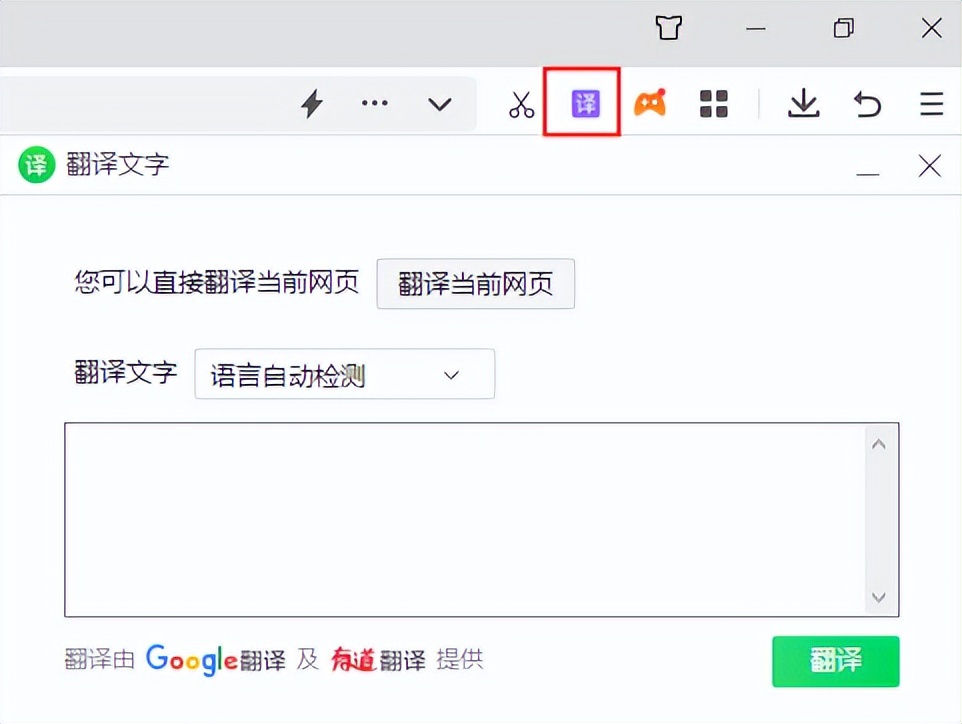Viewport: 962px width, 724px height.
Task: Open the ellipsis more-options menu
Action: point(374,103)
